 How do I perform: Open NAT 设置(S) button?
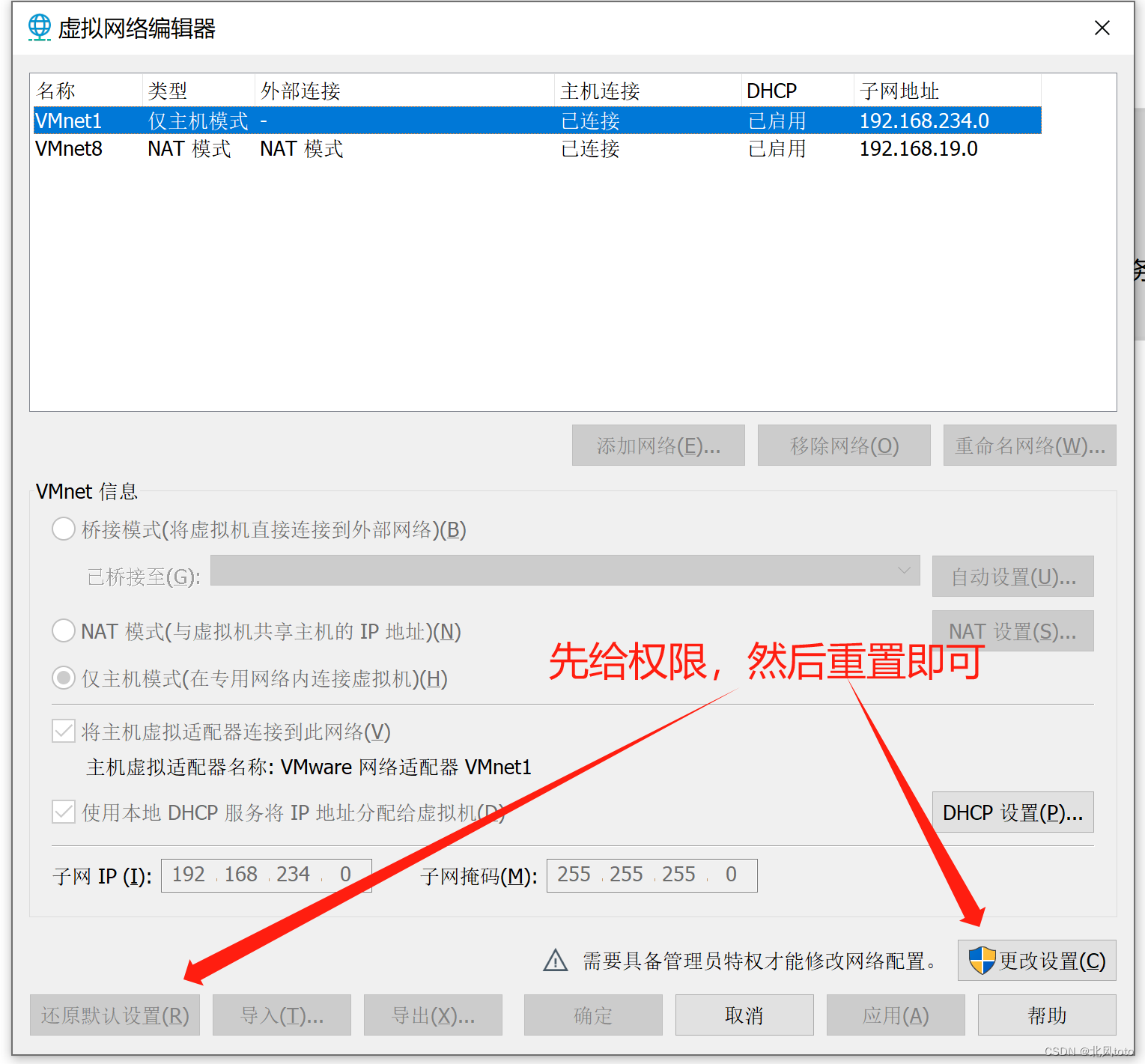pyautogui.click(x=1013, y=631)
